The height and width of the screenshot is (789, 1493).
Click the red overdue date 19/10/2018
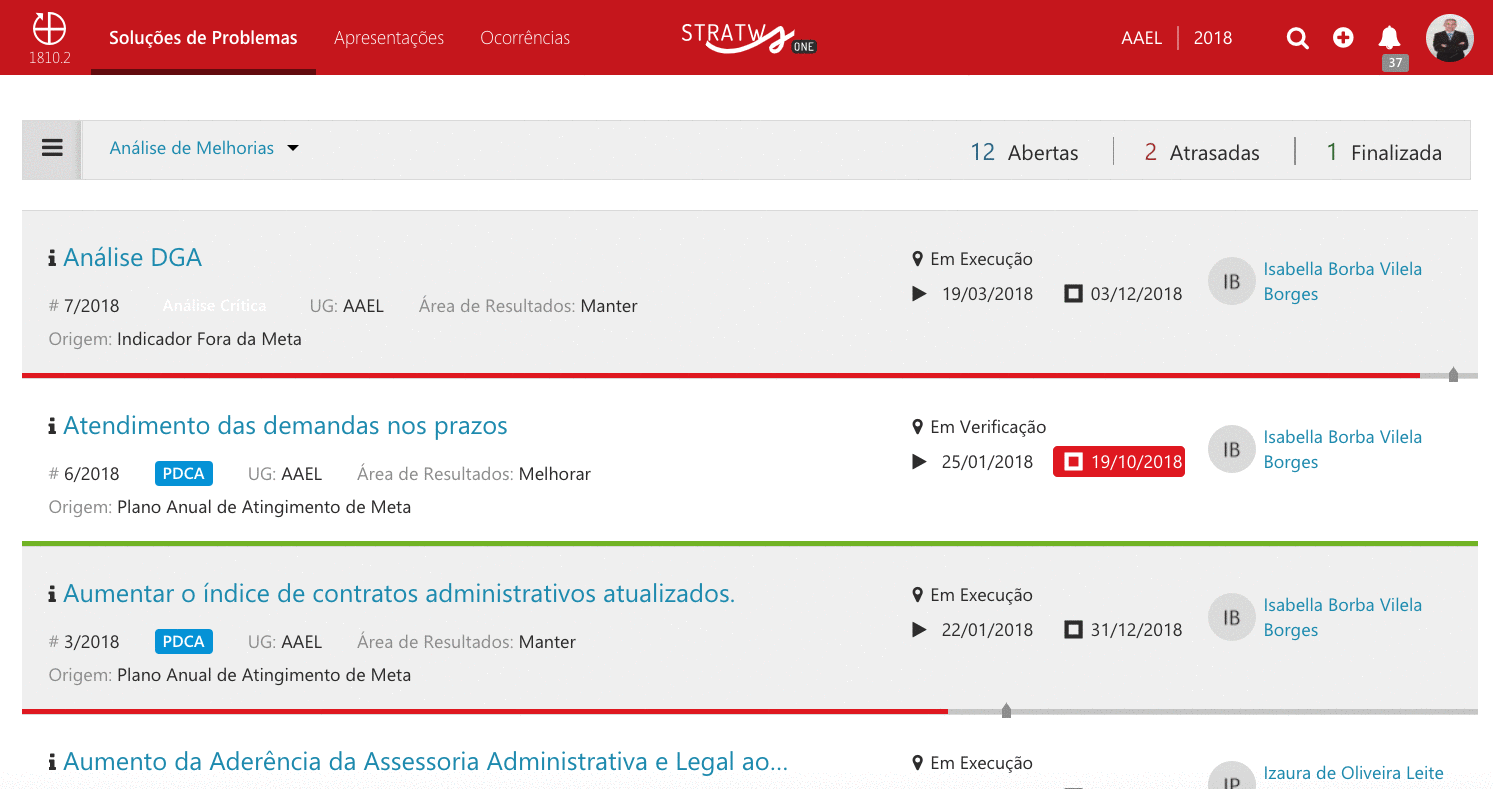pos(1119,462)
